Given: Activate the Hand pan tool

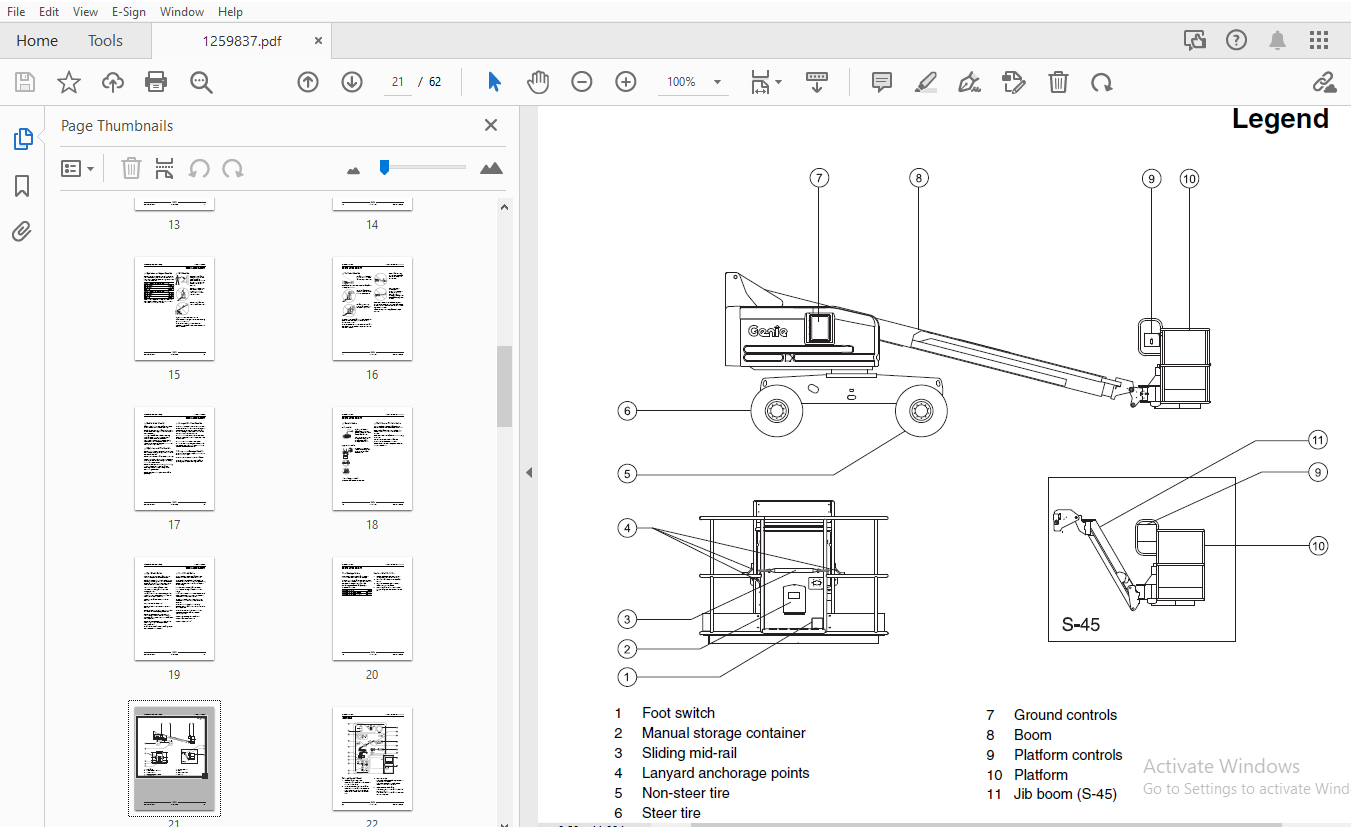Looking at the screenshot, I should (x=538, y=82).
